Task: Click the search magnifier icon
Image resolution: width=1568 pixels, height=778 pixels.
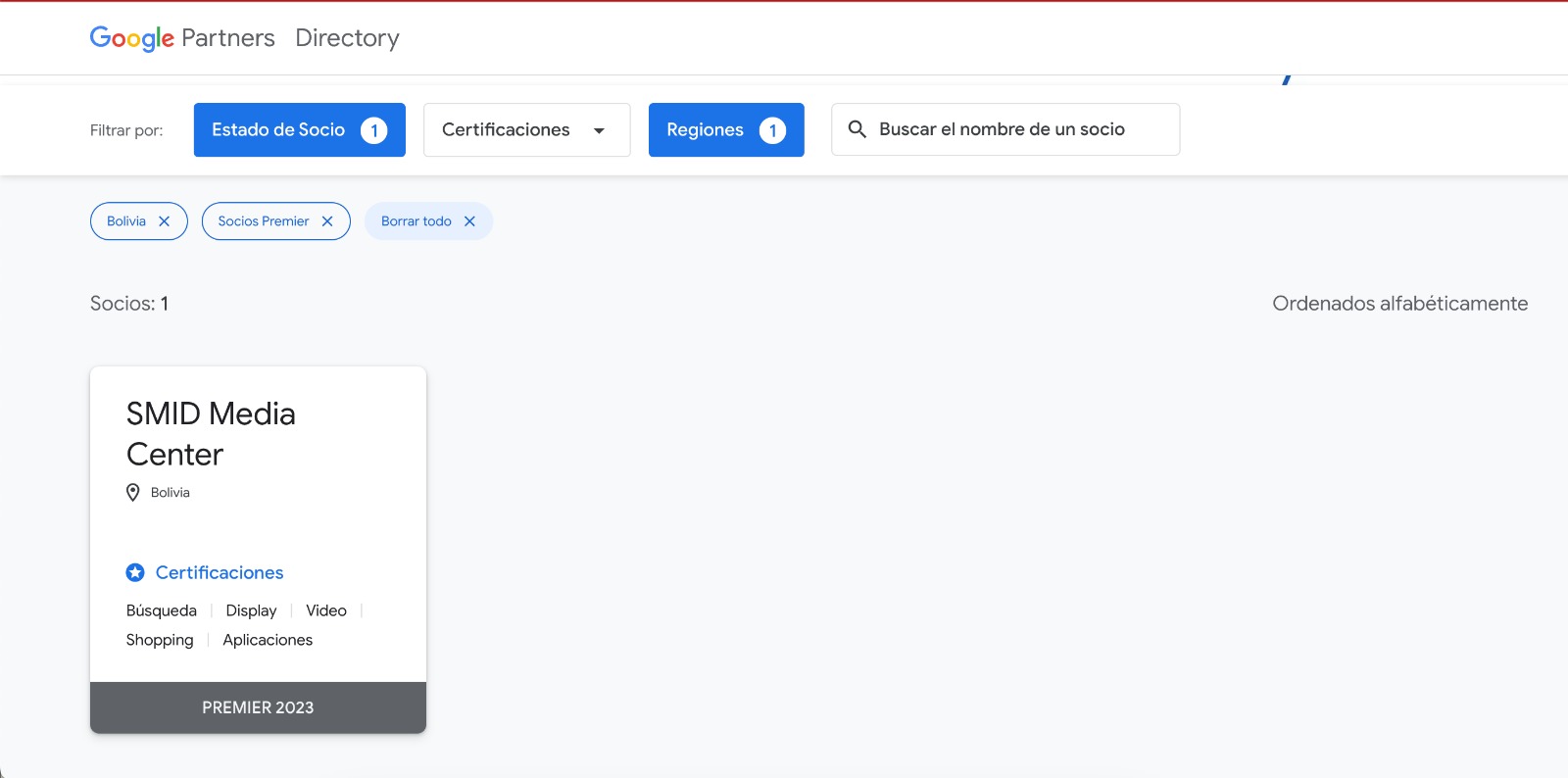Action: (857, 129)
